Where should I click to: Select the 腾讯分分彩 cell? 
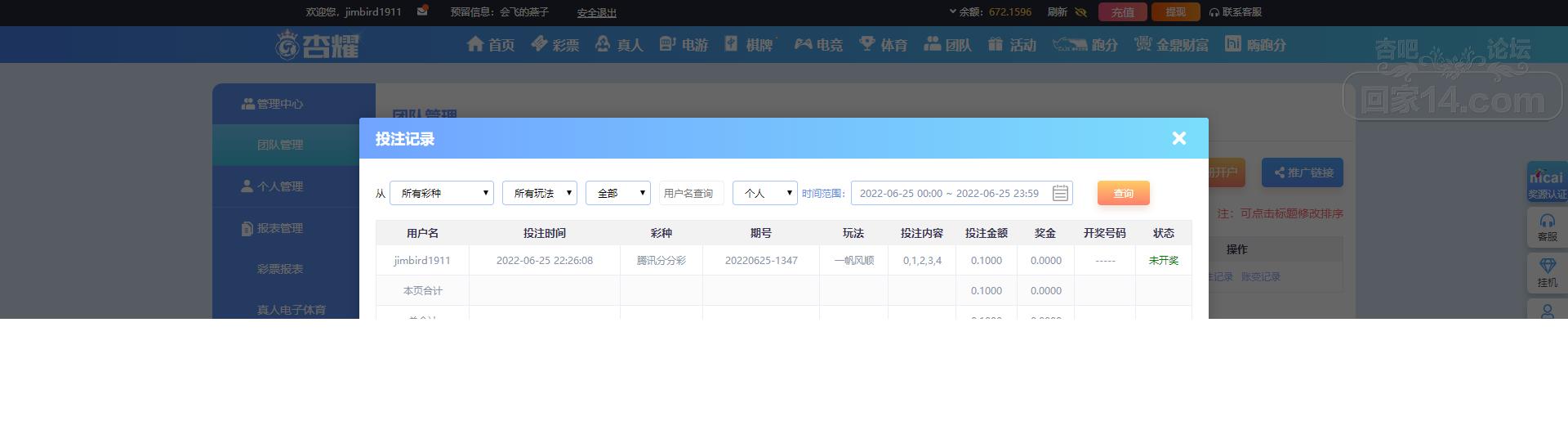(661, 260)
